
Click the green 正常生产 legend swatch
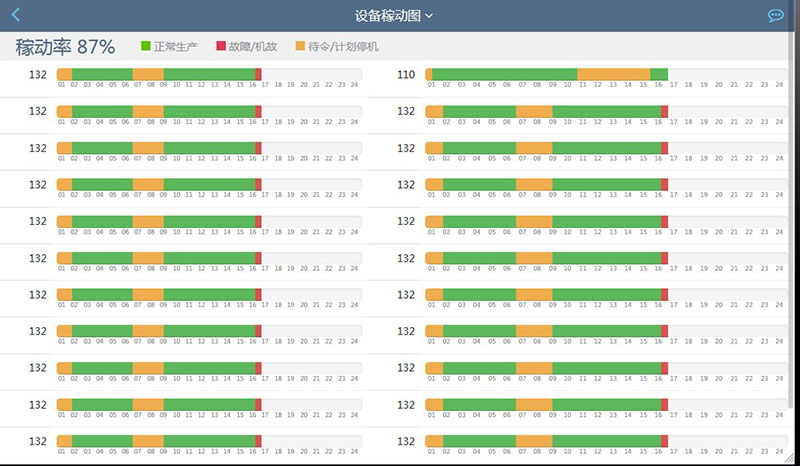point(146,46)
